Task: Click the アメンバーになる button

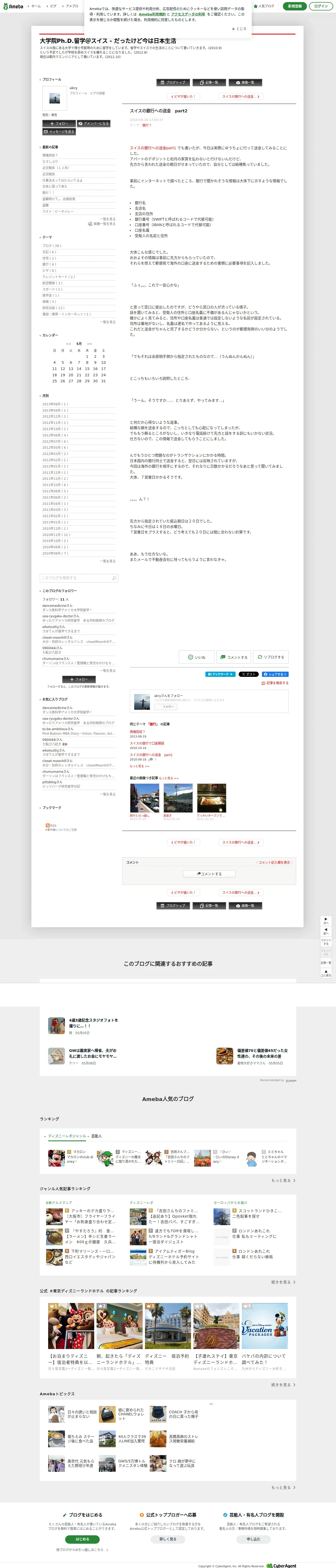Action: tap(93, 124)
